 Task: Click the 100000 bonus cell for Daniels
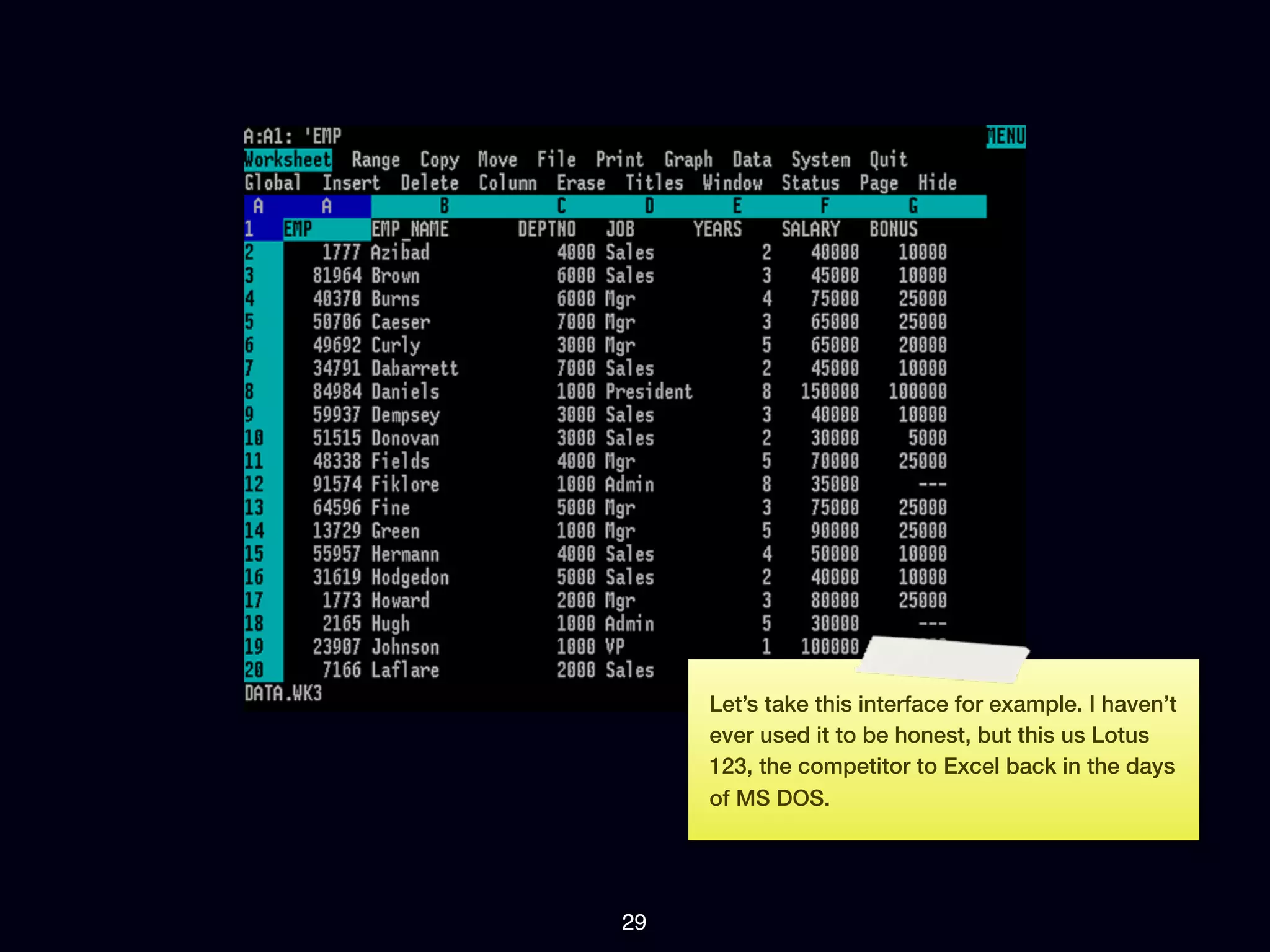coord(918,392)
